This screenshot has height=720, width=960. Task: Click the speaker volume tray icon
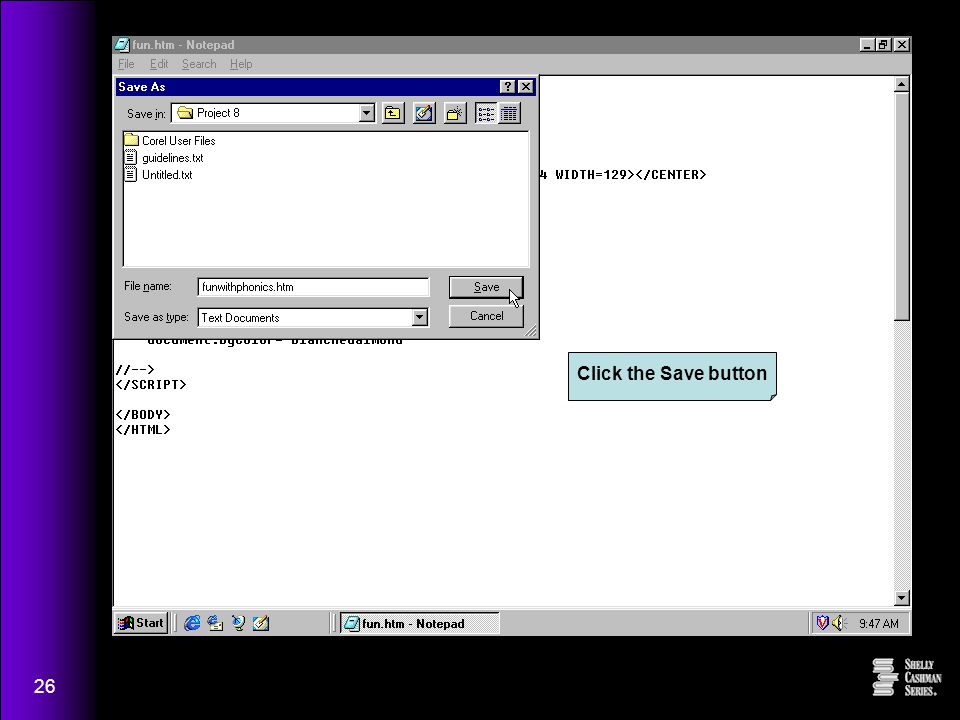click(839, 623)
